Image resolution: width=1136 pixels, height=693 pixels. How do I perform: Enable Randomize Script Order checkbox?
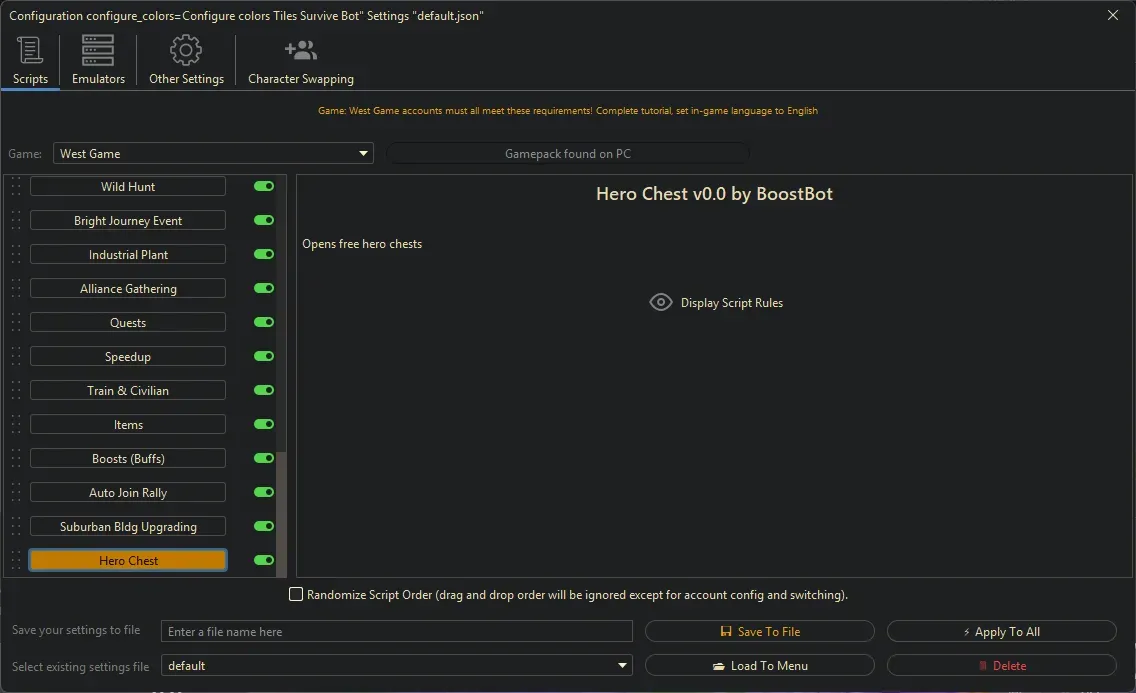[296, 594]
